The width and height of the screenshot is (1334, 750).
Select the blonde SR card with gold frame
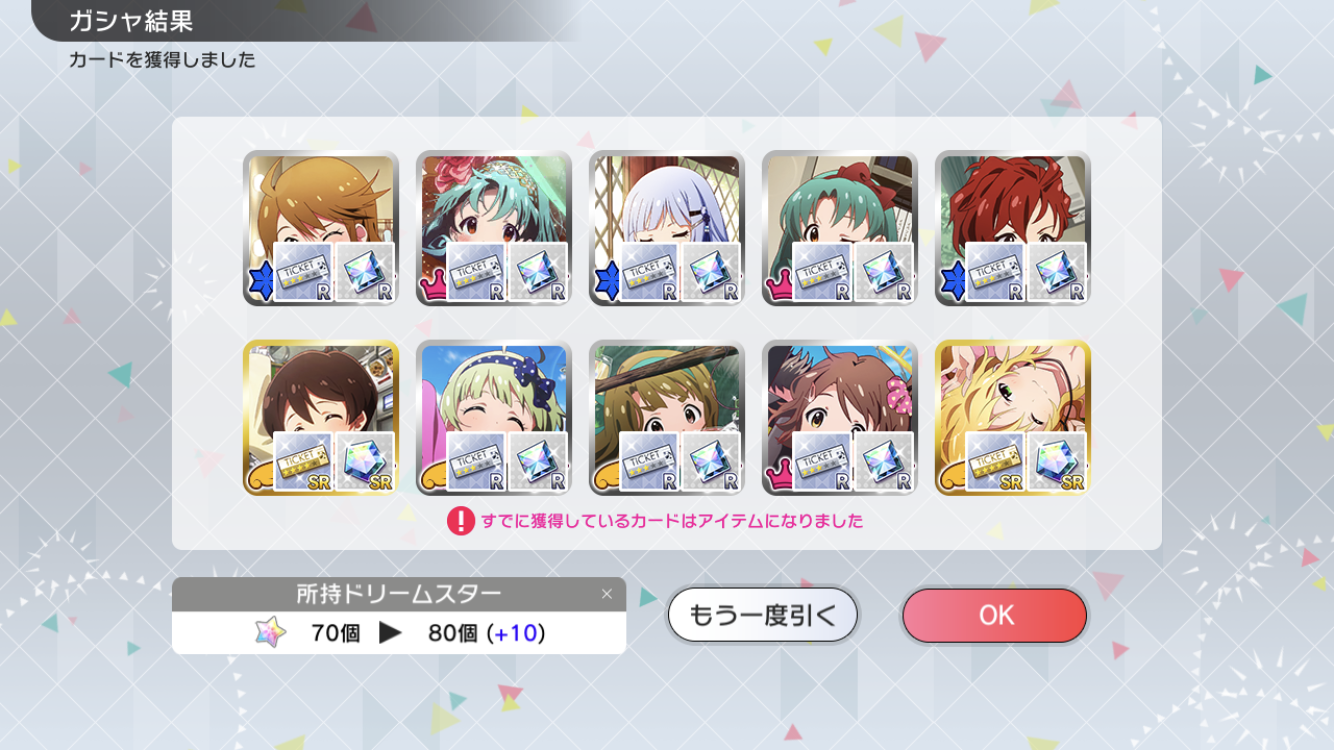tap(1013, 417)
